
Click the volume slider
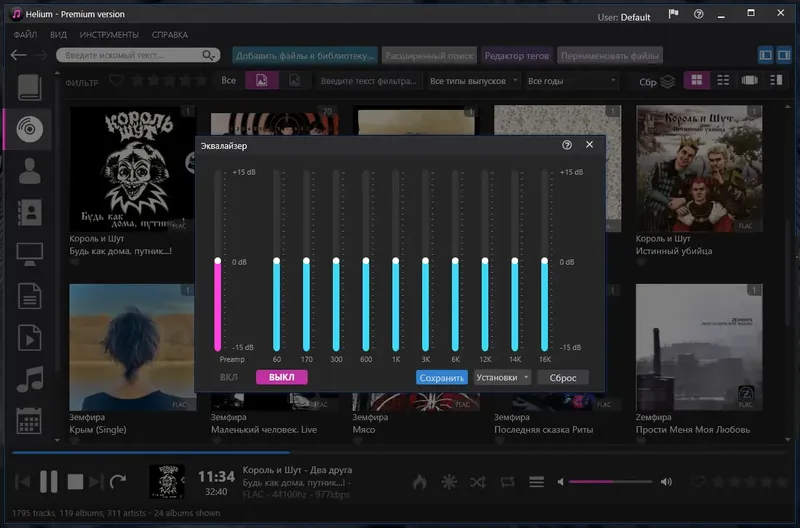pos(610,482)
